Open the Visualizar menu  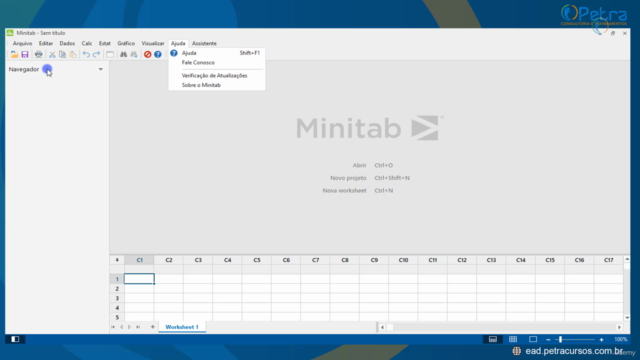pos(153,43)
